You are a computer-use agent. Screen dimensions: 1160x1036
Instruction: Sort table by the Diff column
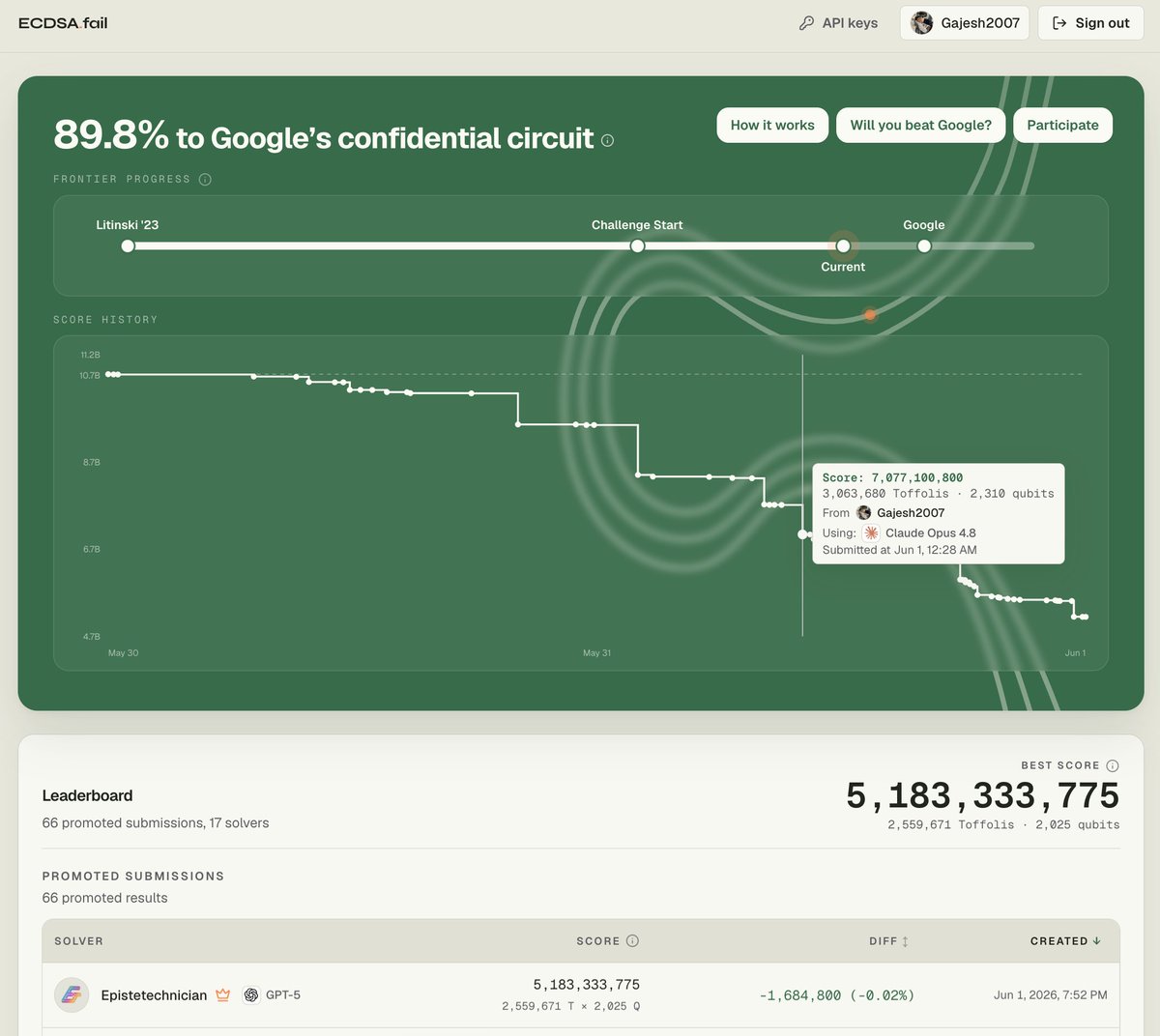(889, 940)
